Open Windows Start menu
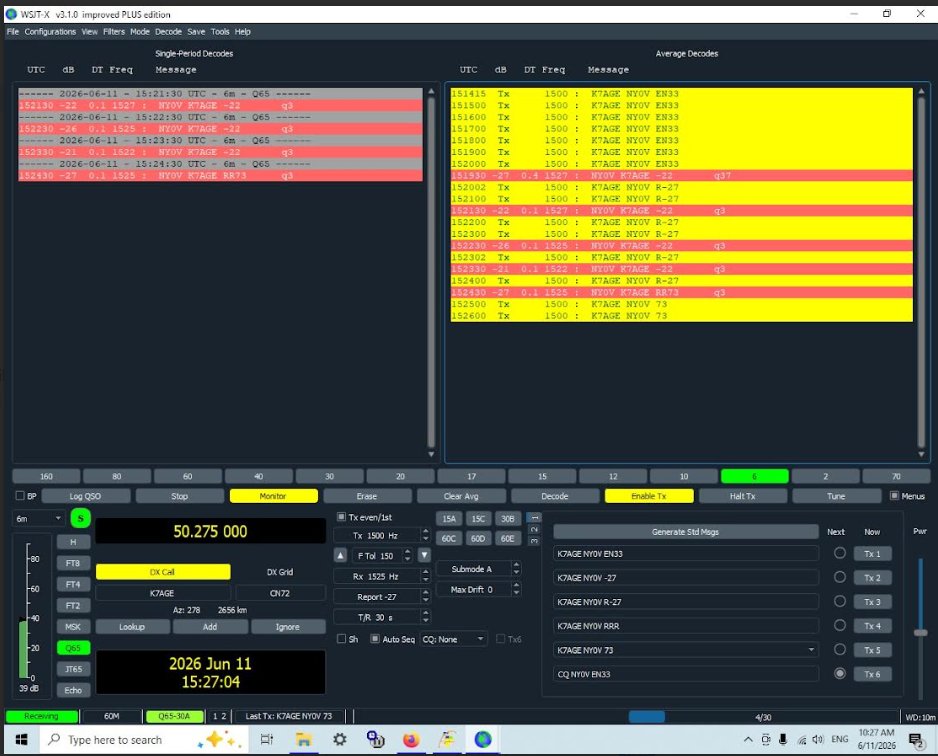 click(22, 740)
